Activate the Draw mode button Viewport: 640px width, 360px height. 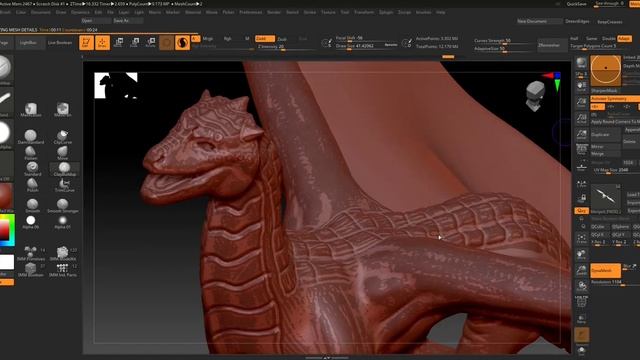(x=102, y=42)
